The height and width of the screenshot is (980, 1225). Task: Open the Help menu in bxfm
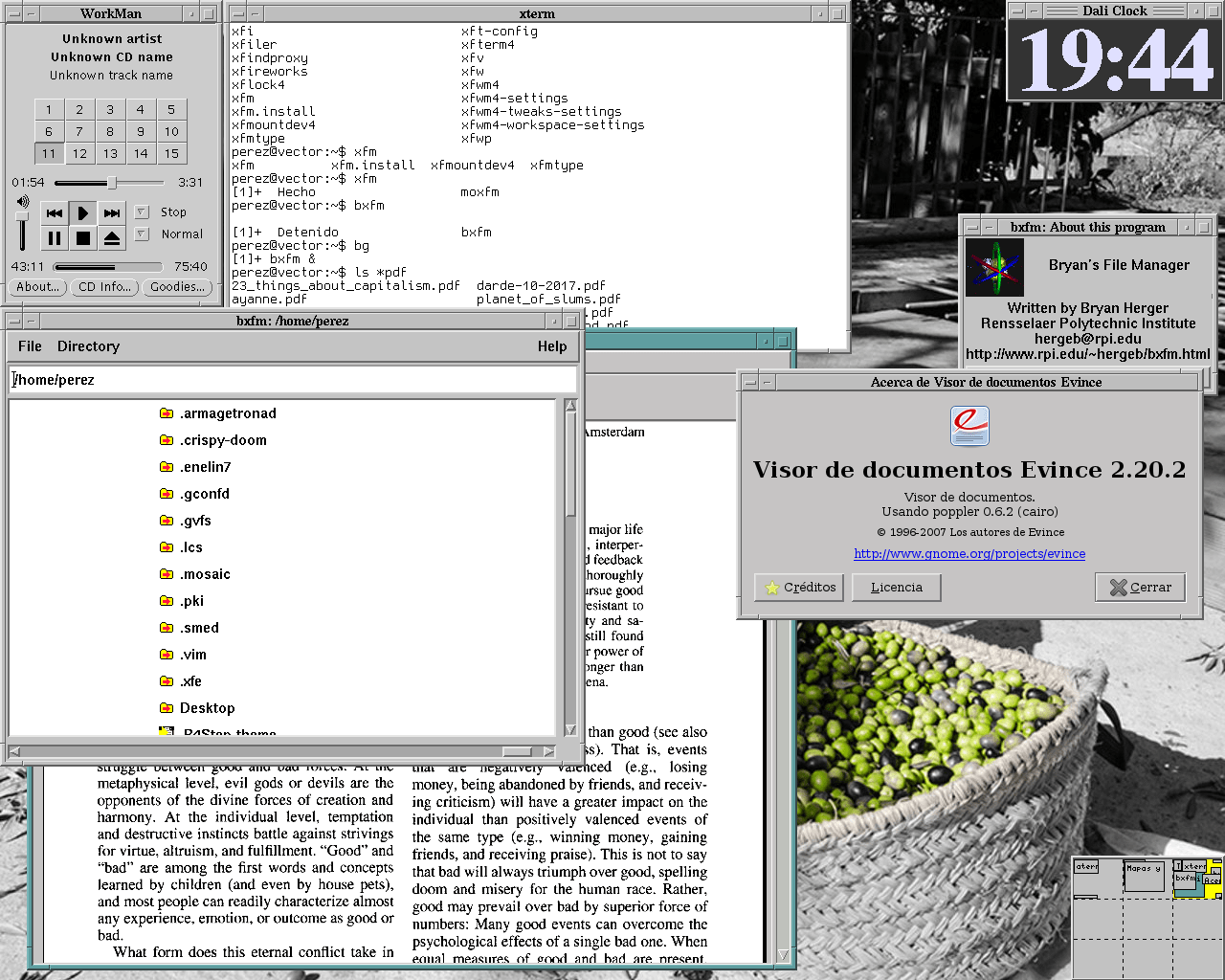point(552,346)
